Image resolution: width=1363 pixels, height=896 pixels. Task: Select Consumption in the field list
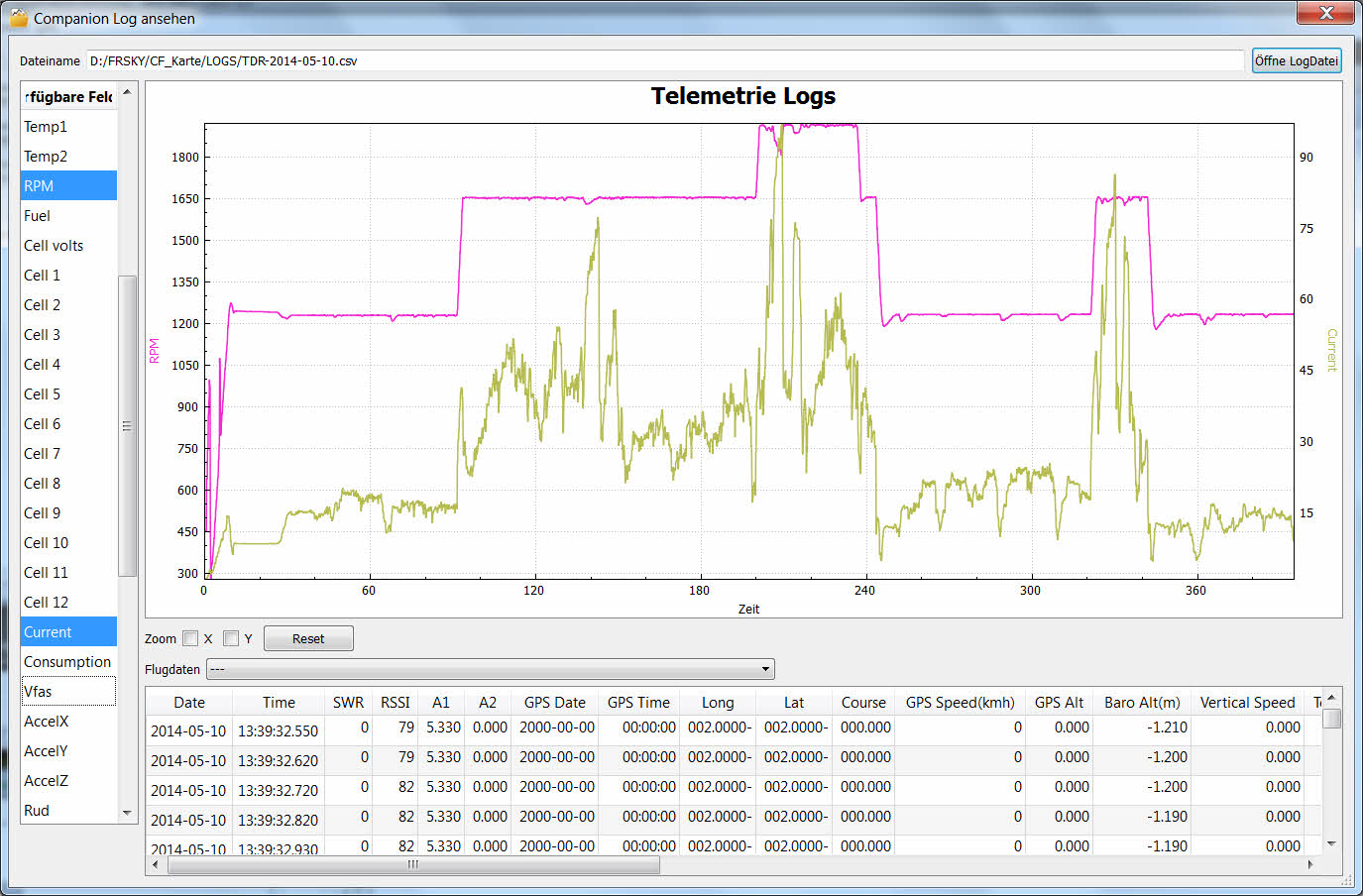point(68,662)
